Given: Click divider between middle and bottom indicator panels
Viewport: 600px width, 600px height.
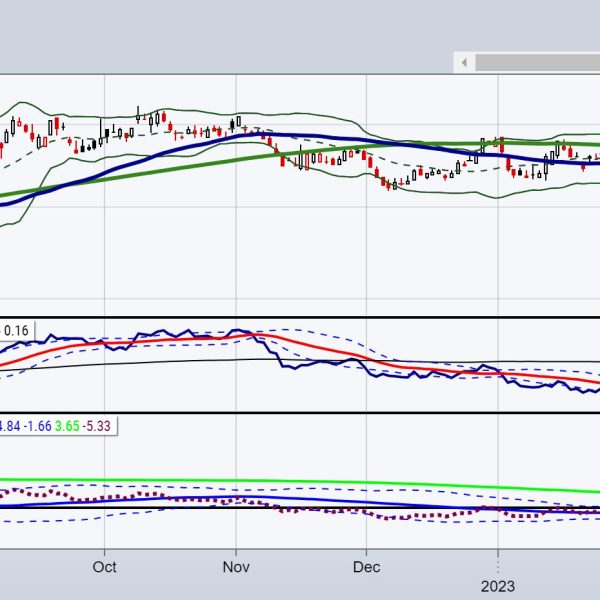Looking at the screenshot, I should pyautogui.click(x=300, y=412).
